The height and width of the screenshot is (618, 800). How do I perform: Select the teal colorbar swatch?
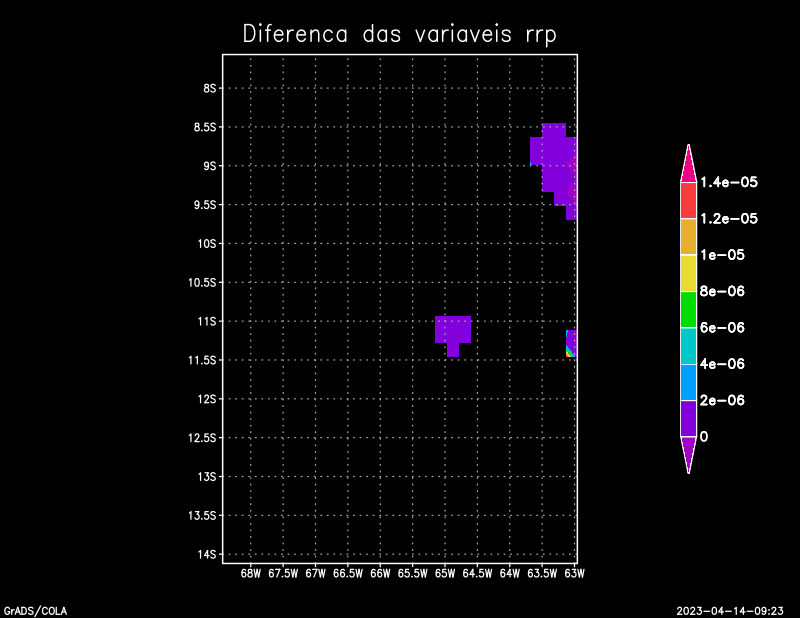688,346
